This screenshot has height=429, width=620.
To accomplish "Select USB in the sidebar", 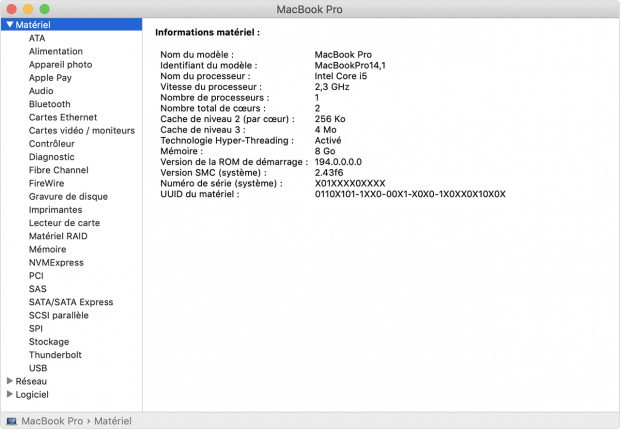I will (x=38, y=368).
